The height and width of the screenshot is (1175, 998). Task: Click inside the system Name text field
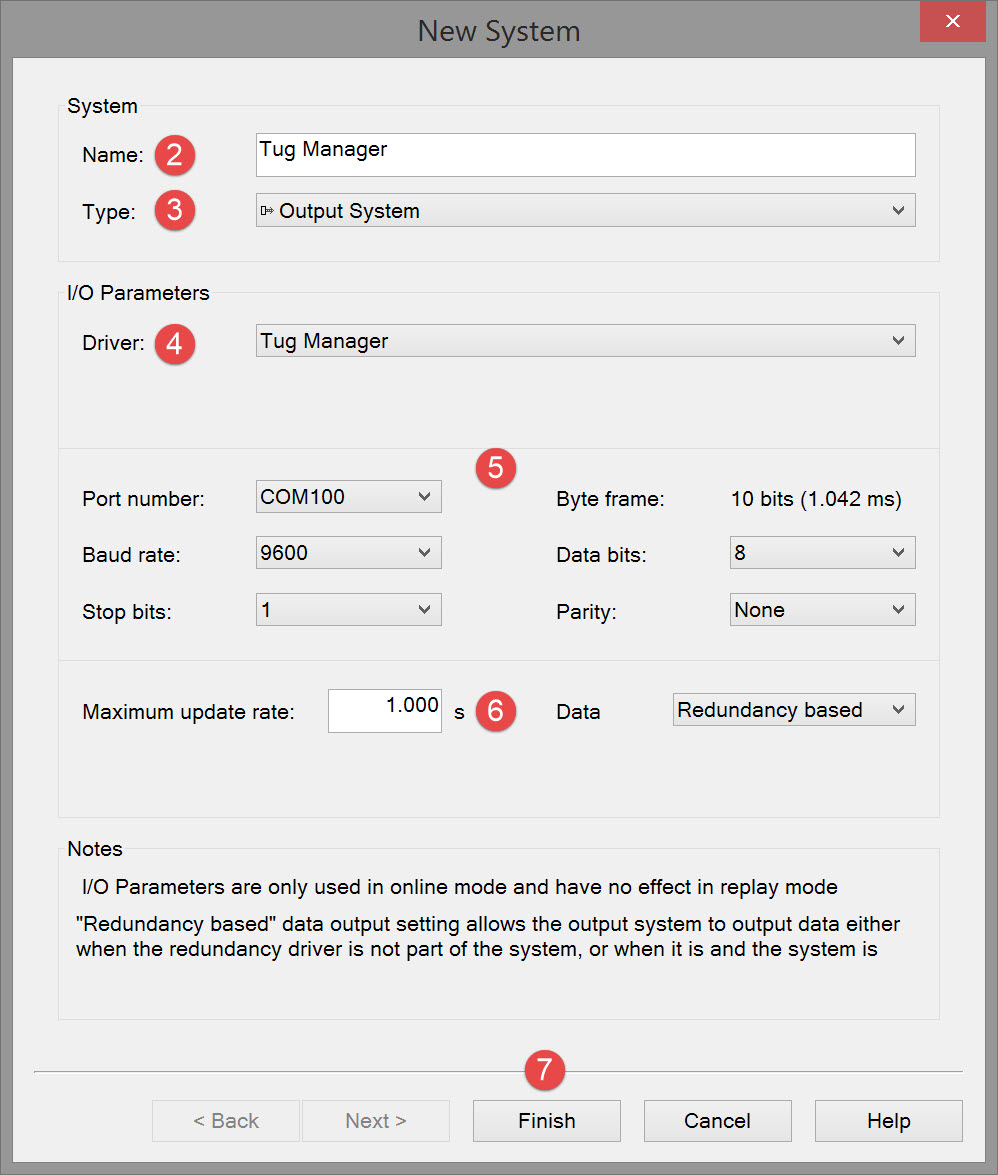tap(585, 155)
